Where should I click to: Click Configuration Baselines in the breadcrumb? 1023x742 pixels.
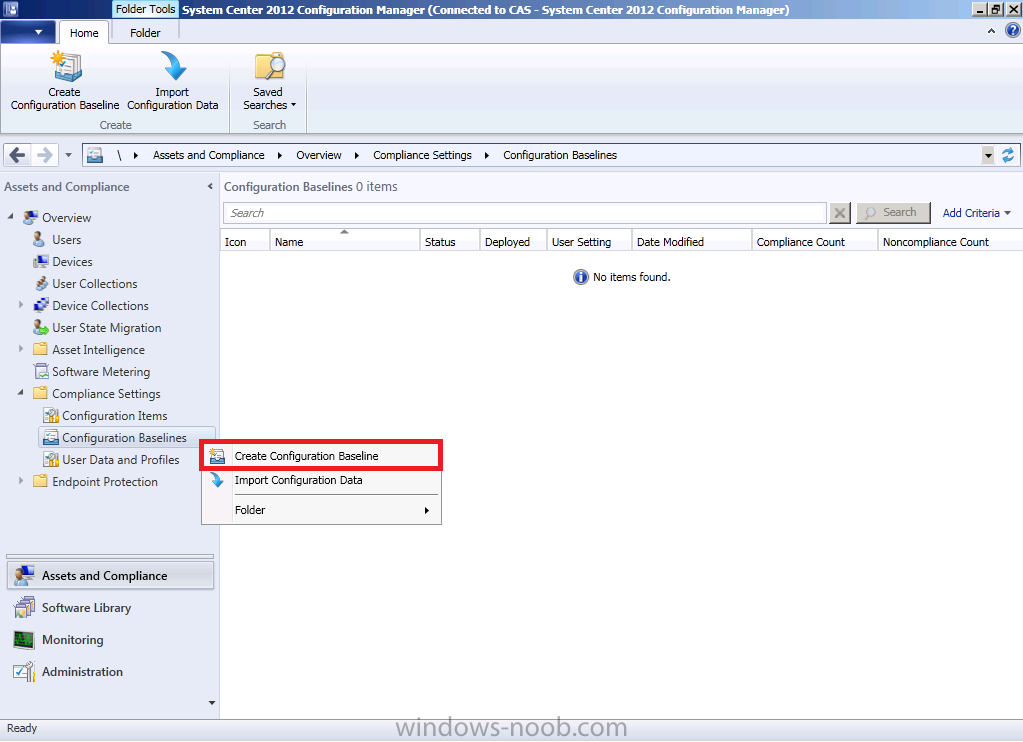click(560, 155)
